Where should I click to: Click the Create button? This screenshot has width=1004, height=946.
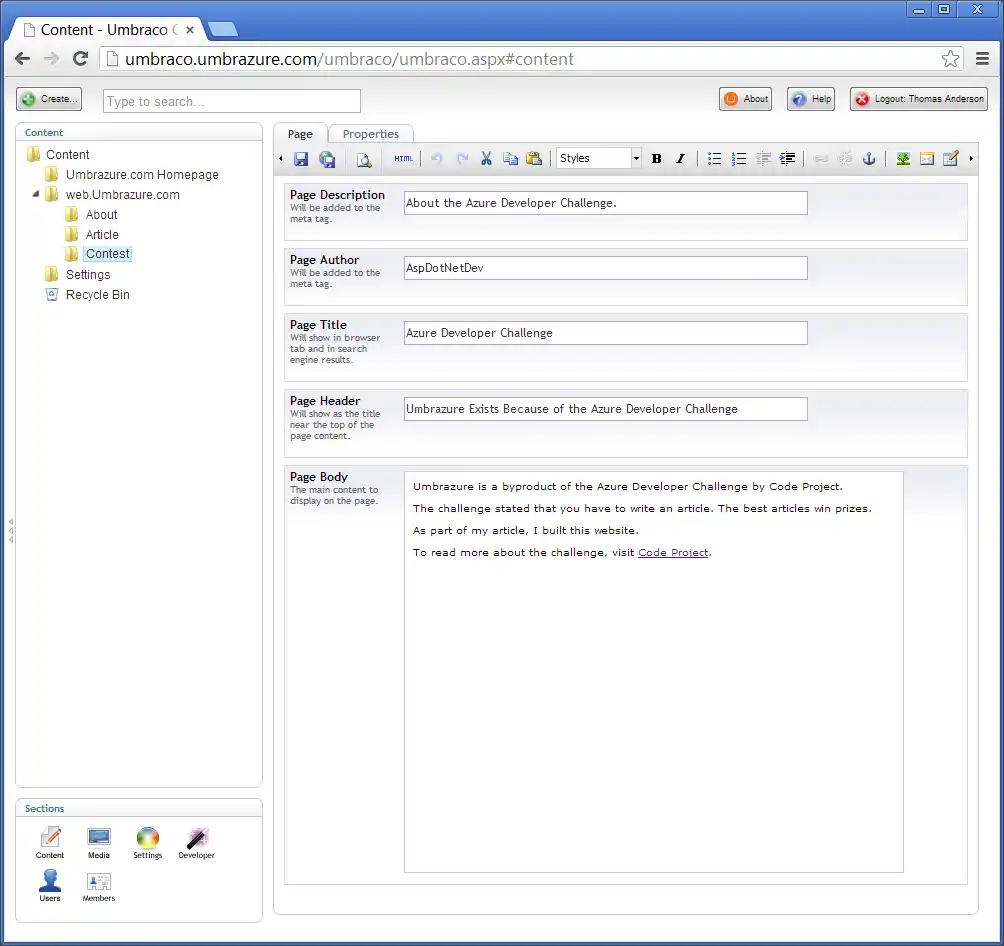[49, 99]
